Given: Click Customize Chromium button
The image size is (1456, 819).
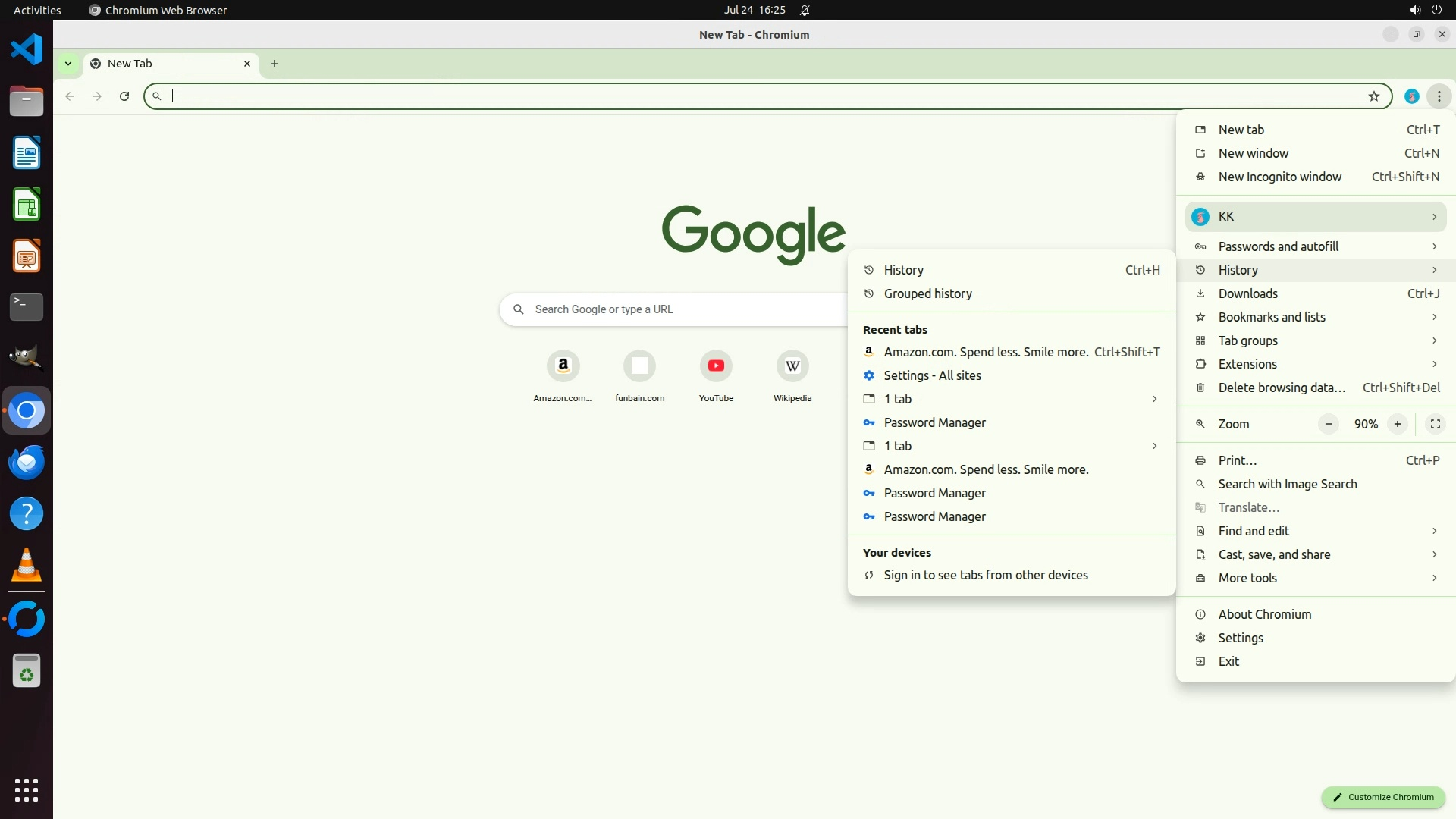Looking at the screenshot, I should [1383, 797].
